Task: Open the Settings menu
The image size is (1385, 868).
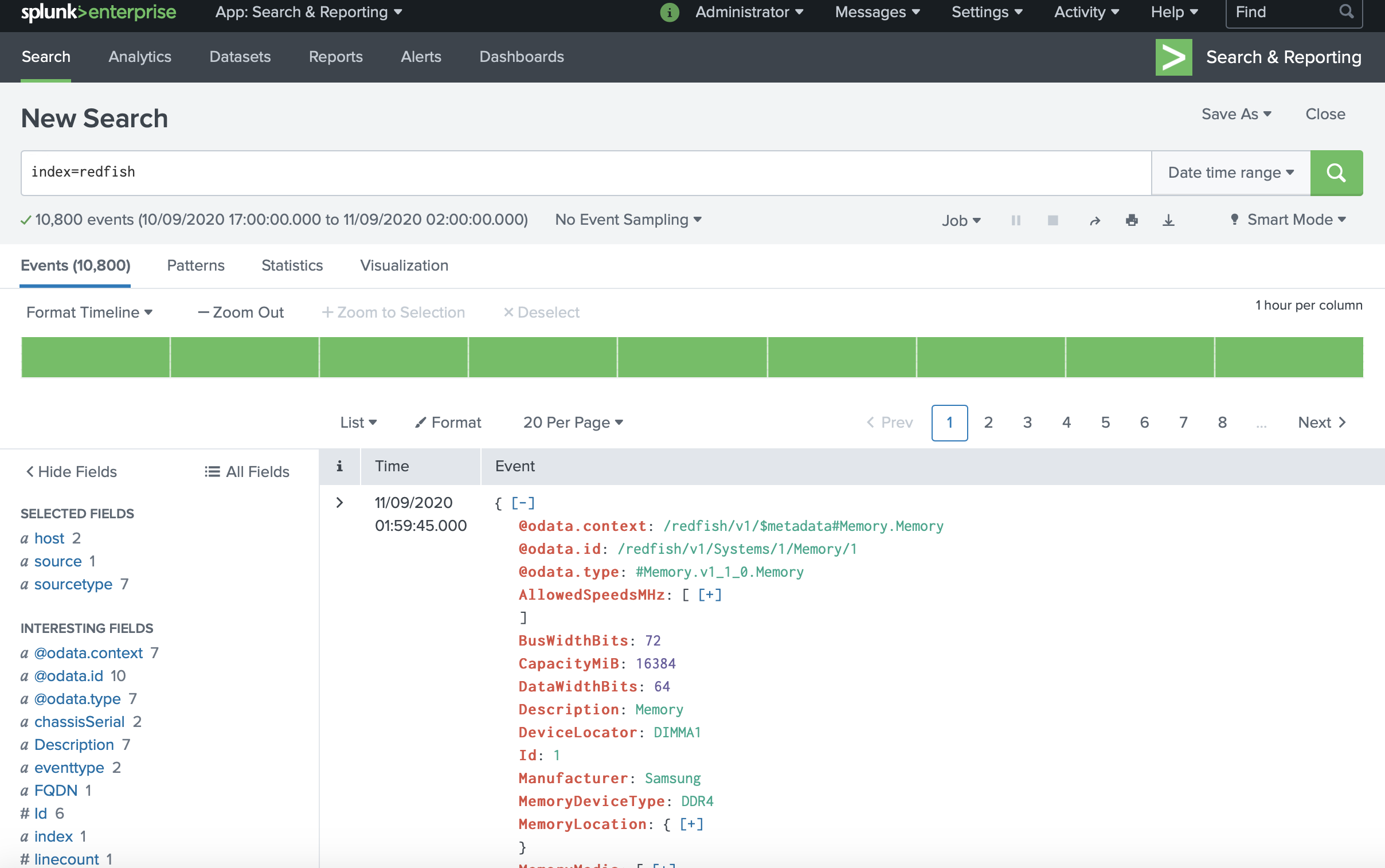Action: 987,12
